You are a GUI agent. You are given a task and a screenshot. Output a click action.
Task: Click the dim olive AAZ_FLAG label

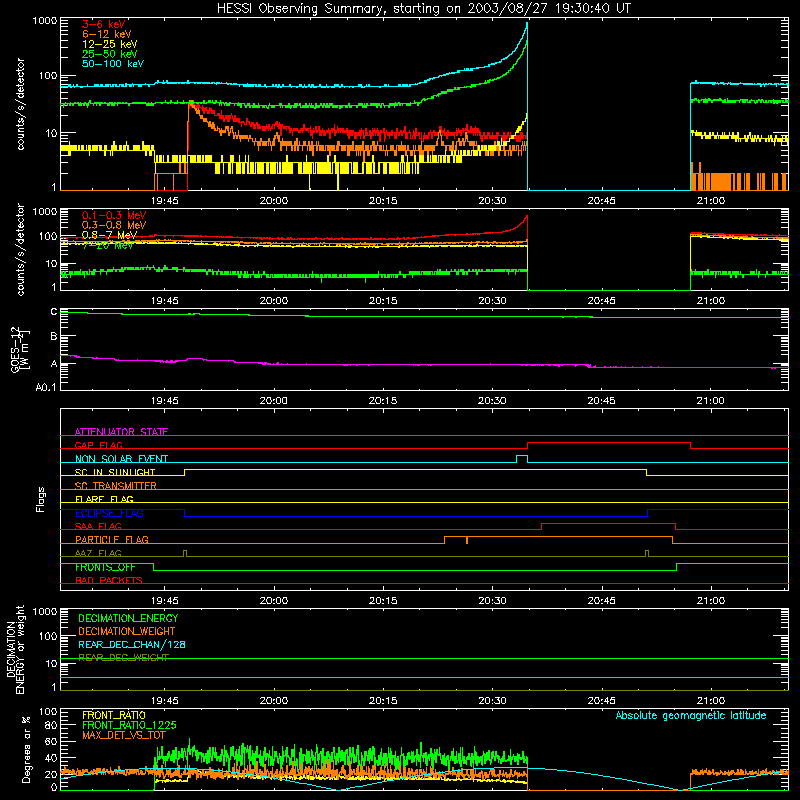[x=98, y=554]
